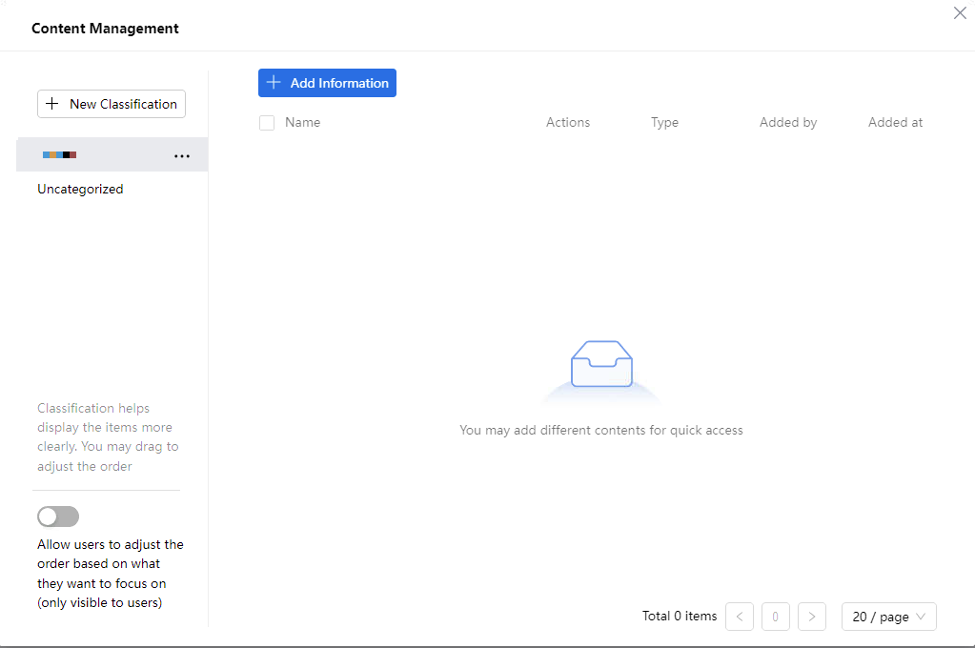Click the plus icon in New Classification
This screenshot has width=976, height=648.
tap(53, 104)
